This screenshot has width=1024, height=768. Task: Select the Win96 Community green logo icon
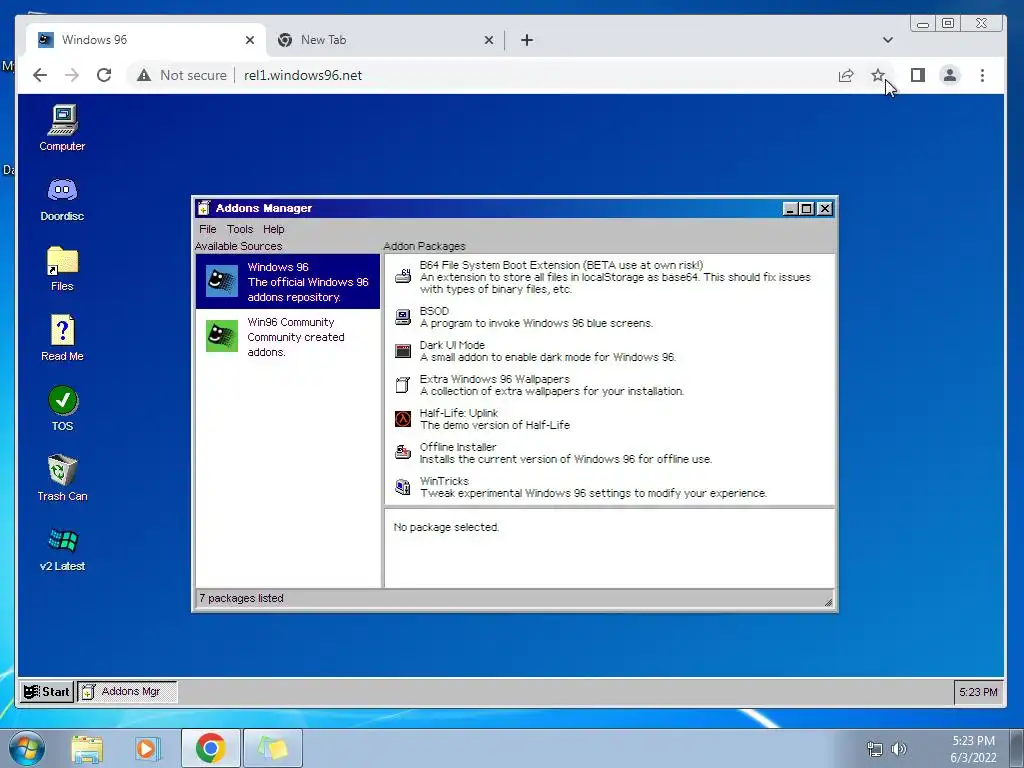click(x=222, y=336)
